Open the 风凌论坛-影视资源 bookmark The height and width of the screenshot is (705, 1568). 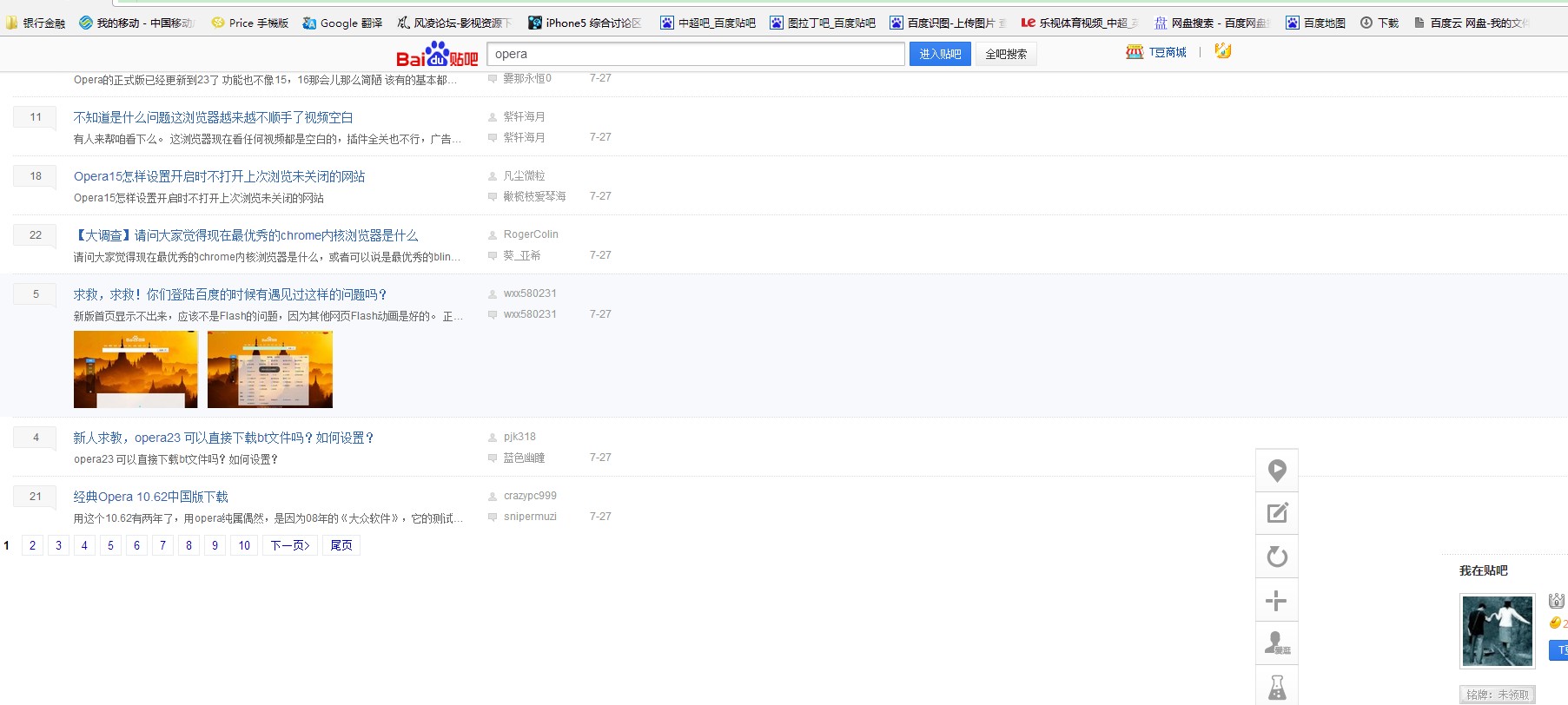(454, 23)
